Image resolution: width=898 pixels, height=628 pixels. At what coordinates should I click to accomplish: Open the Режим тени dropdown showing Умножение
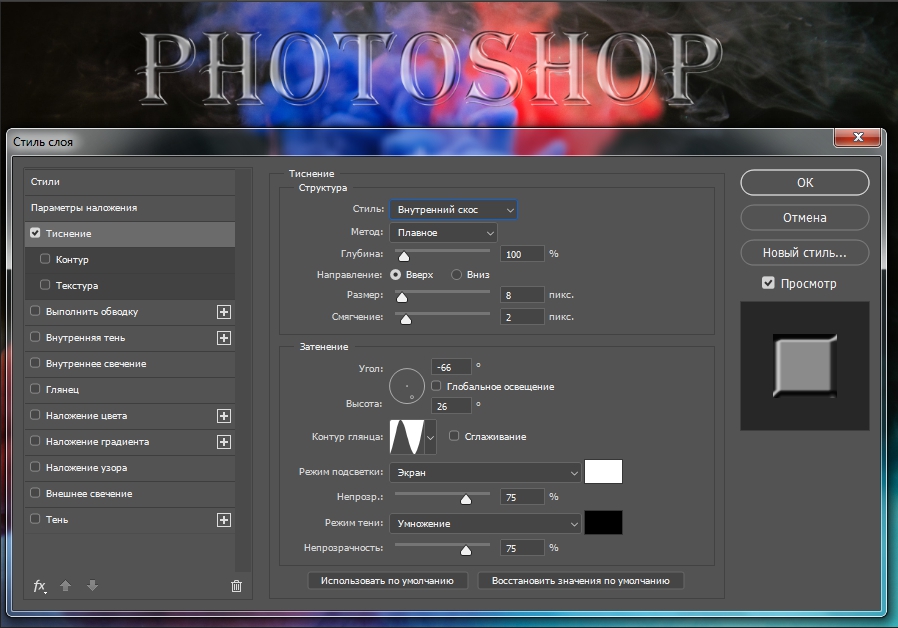pyautogui.click(x=485, y=523)
